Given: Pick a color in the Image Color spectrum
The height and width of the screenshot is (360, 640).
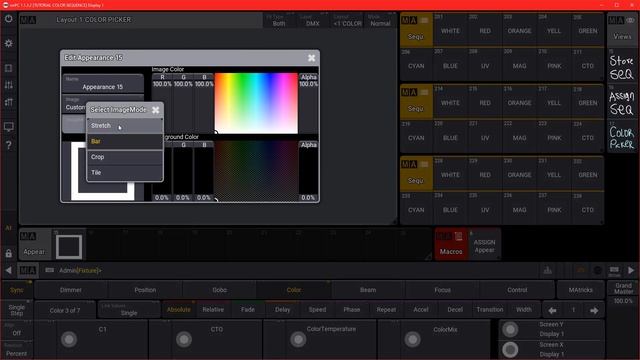Looking at the screenshot, I should click(x=256, y=103).
